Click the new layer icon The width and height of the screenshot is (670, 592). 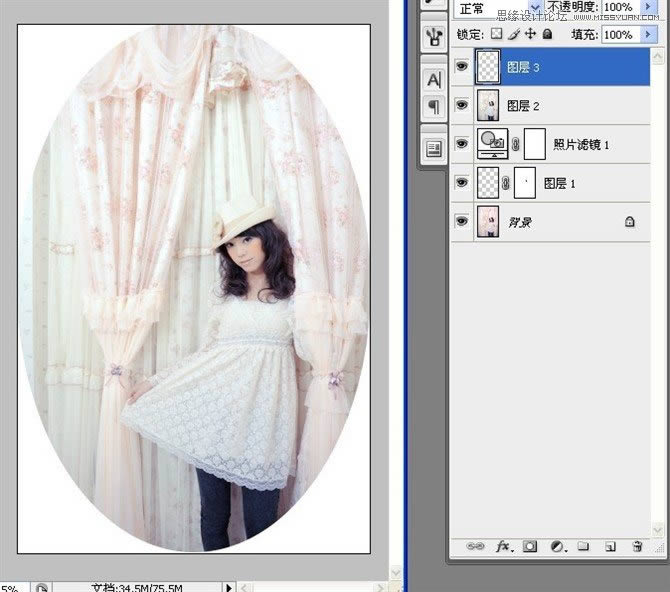(609, 547)
